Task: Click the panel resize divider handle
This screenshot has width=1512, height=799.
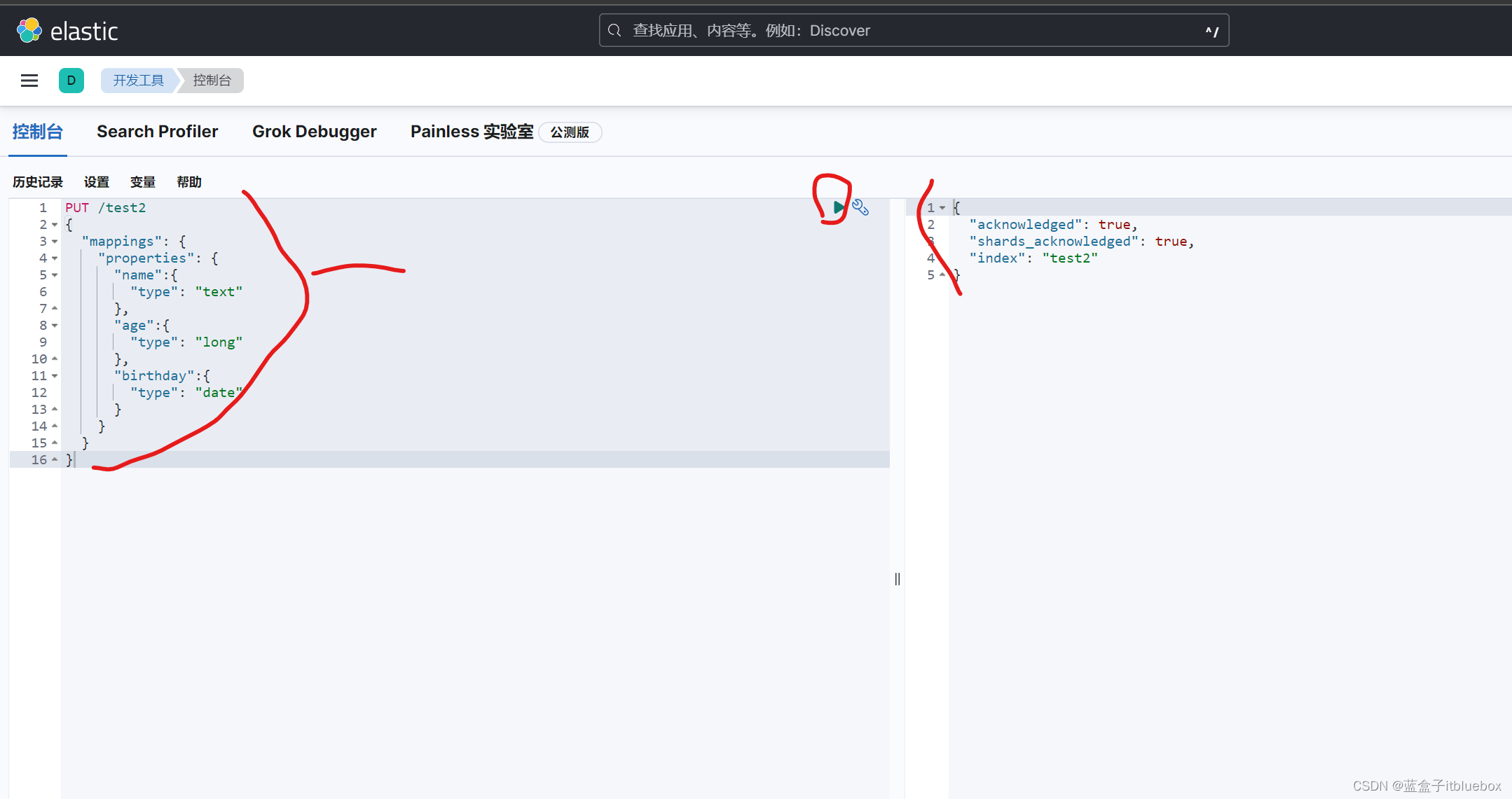Action: click(898, 578)
